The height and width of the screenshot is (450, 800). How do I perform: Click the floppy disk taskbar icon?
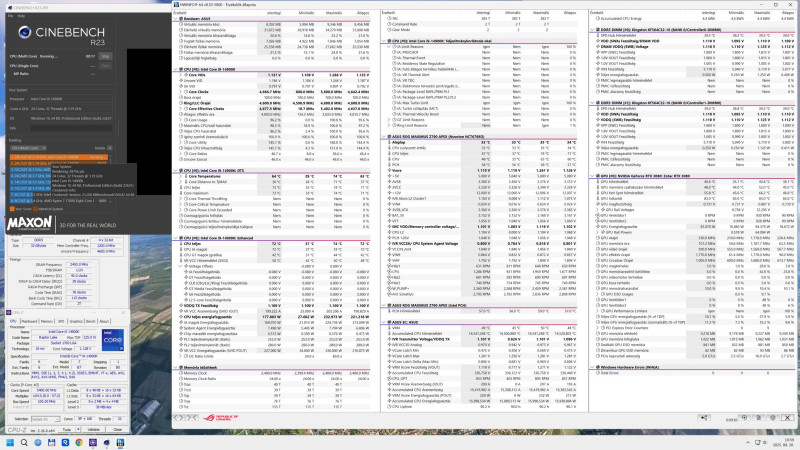coord(52,442)
